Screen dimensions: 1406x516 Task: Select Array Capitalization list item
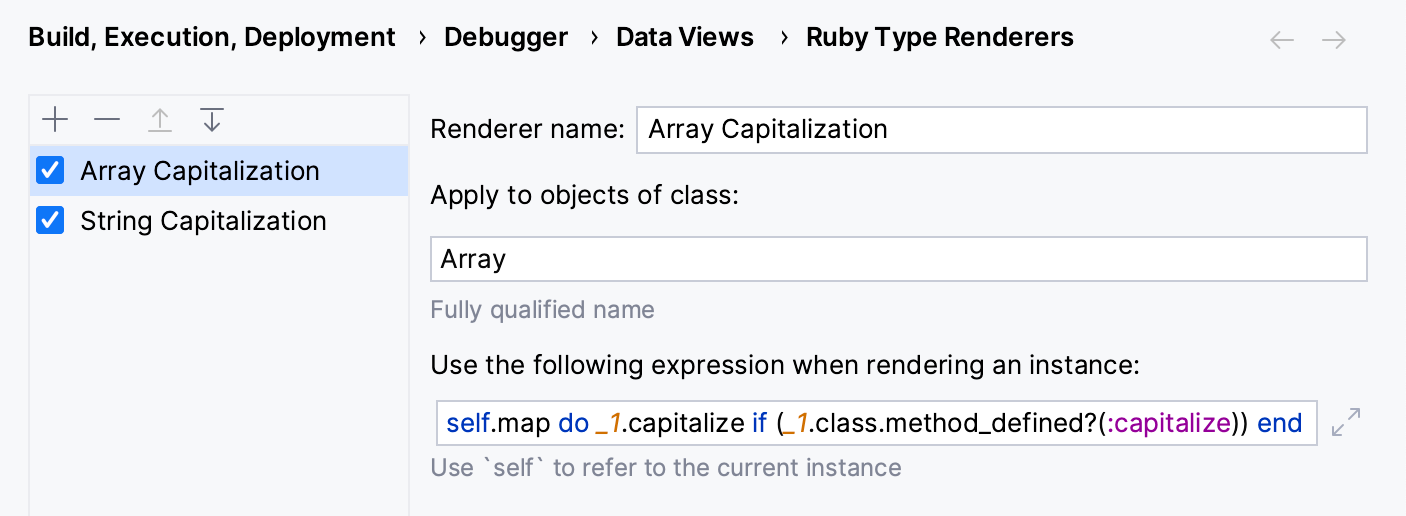tap(200, 171)
